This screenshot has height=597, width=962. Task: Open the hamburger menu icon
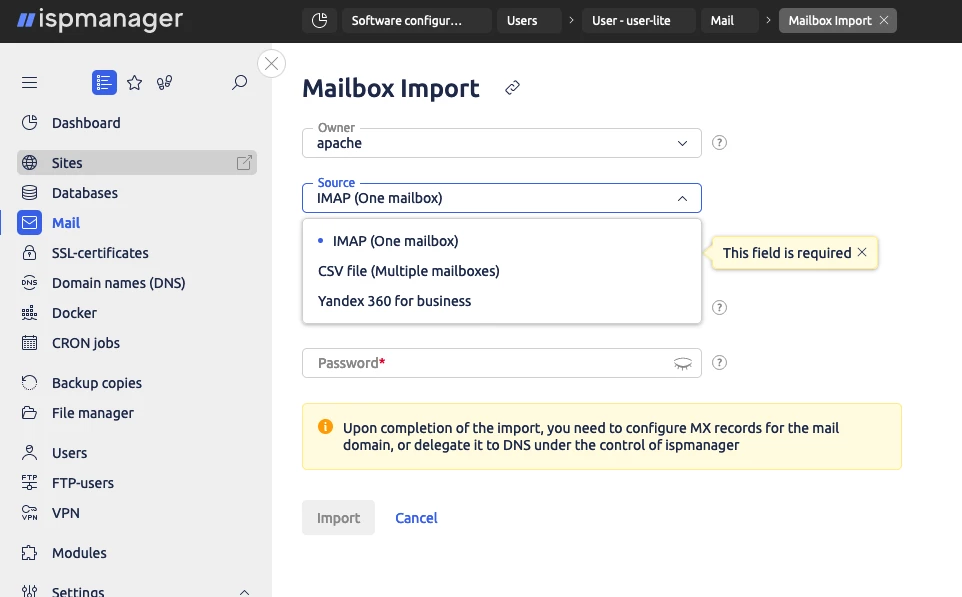29,82
